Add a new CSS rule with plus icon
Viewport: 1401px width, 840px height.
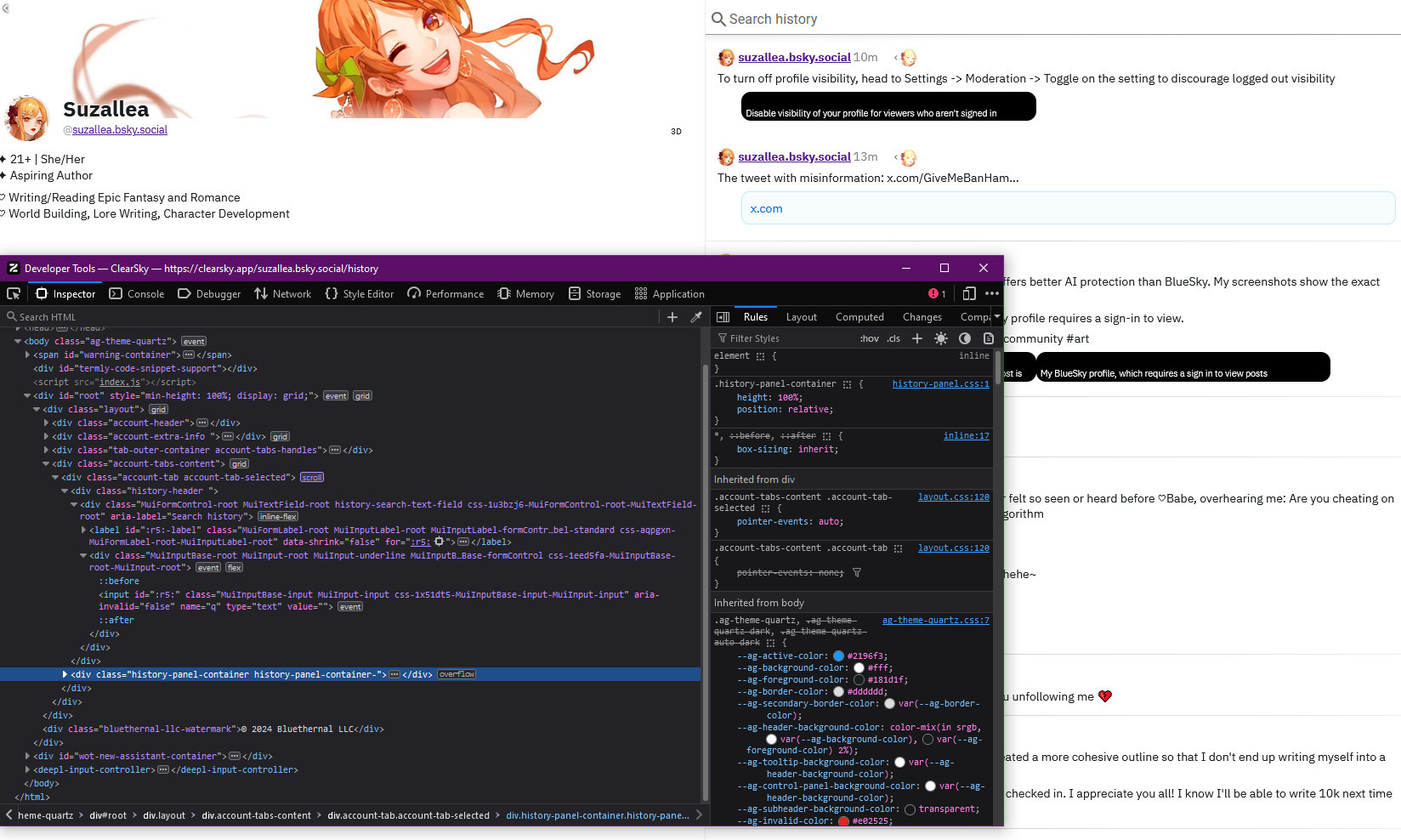917,338
